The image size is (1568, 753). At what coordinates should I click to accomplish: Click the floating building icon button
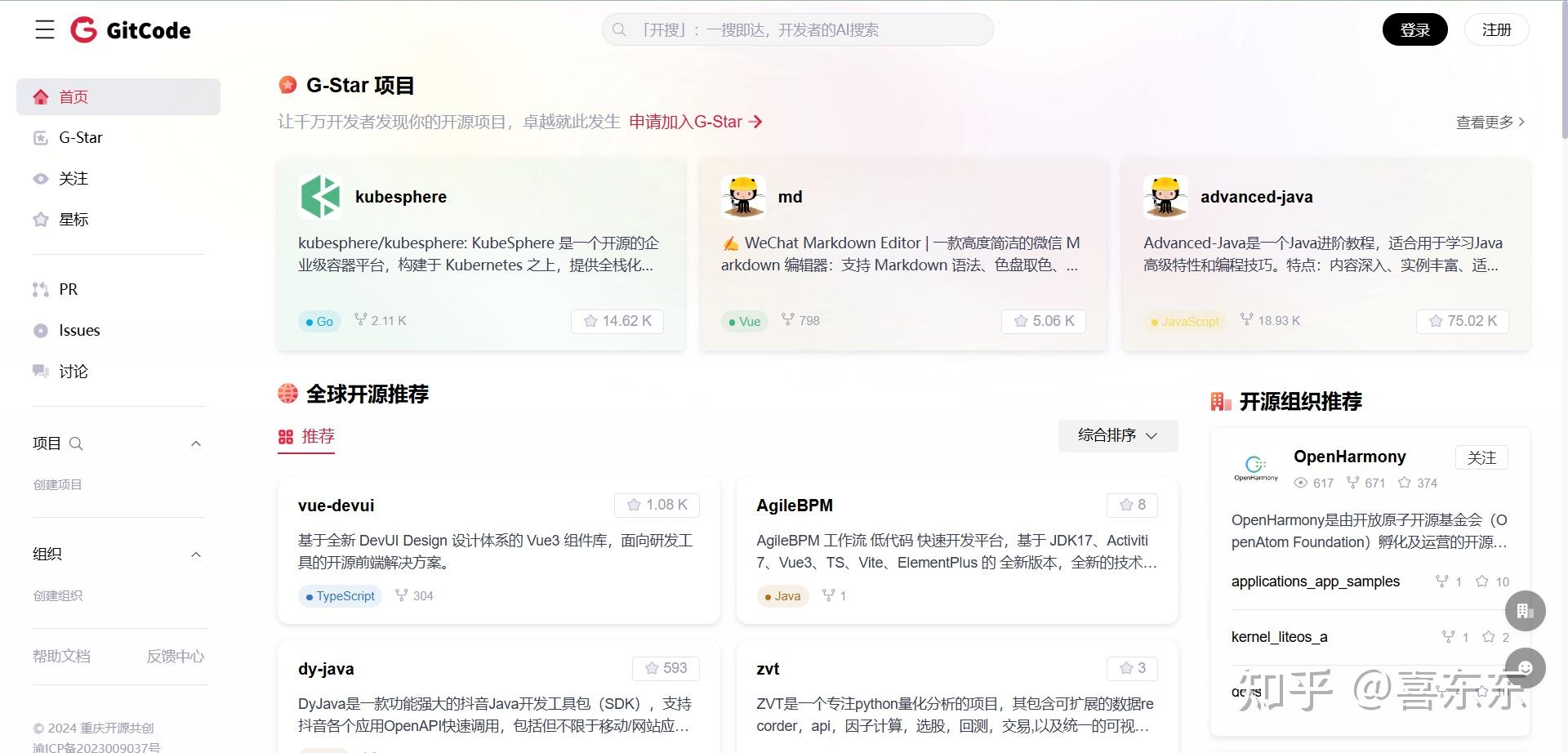(1526, 611)
